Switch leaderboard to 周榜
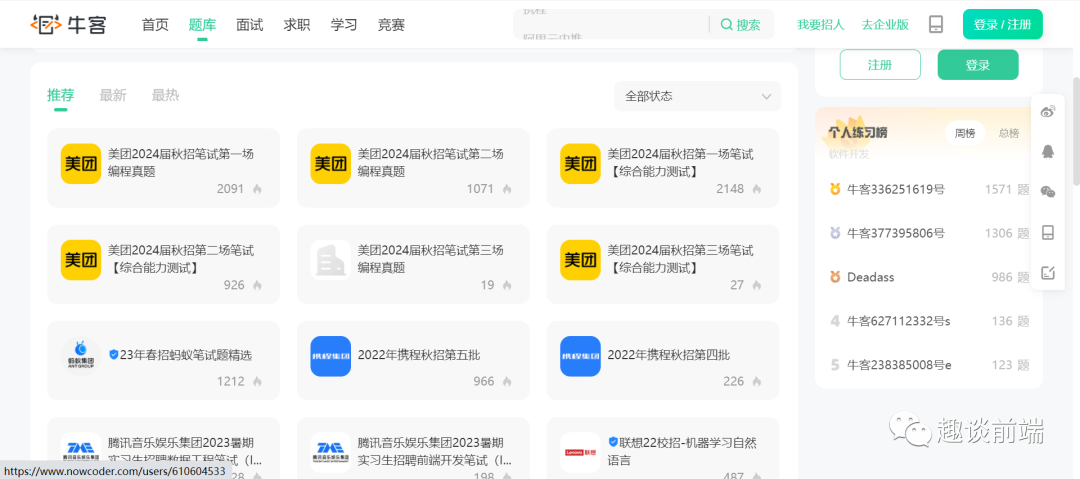 click(x=964, y=133)
